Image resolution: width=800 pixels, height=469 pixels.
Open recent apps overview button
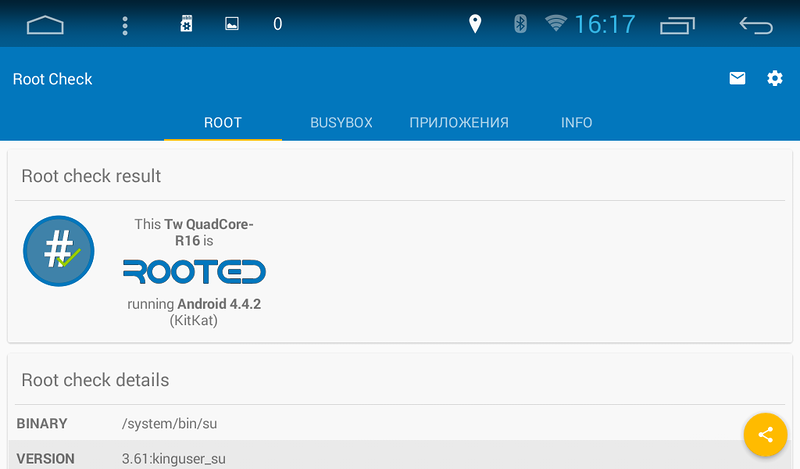click(x=677, y=26)
